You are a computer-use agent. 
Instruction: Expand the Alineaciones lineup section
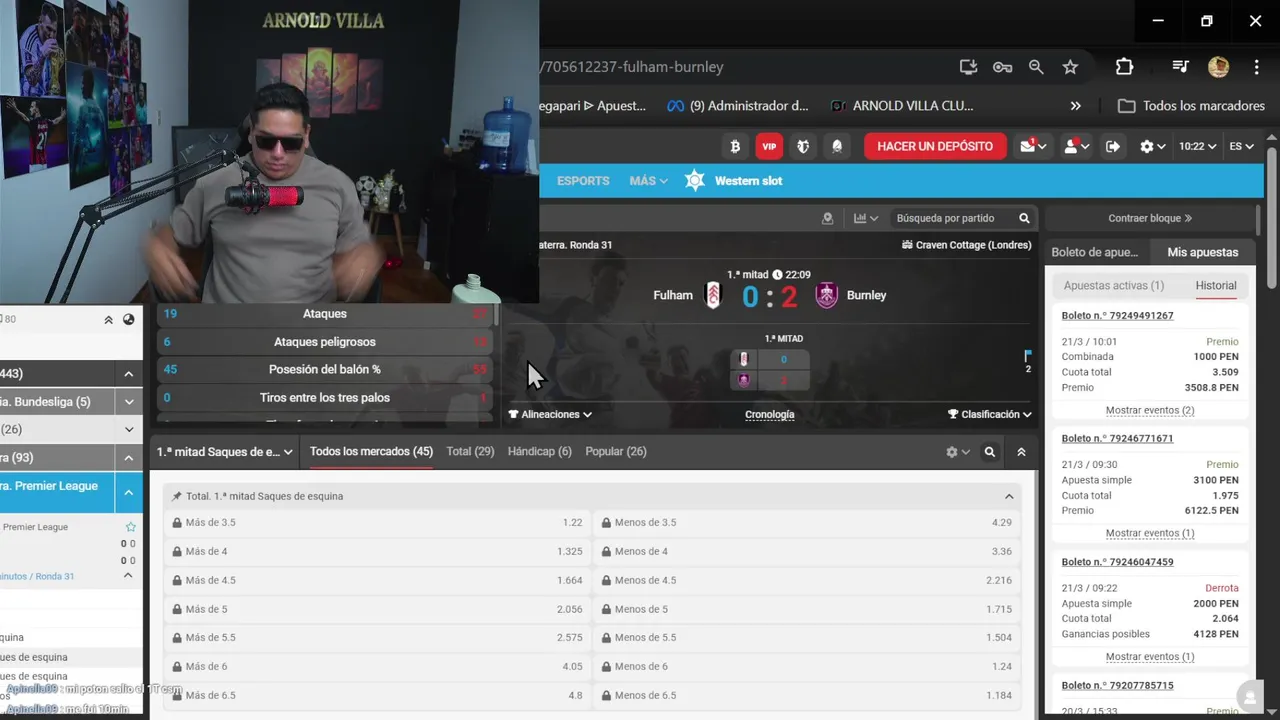click(550, 414)
